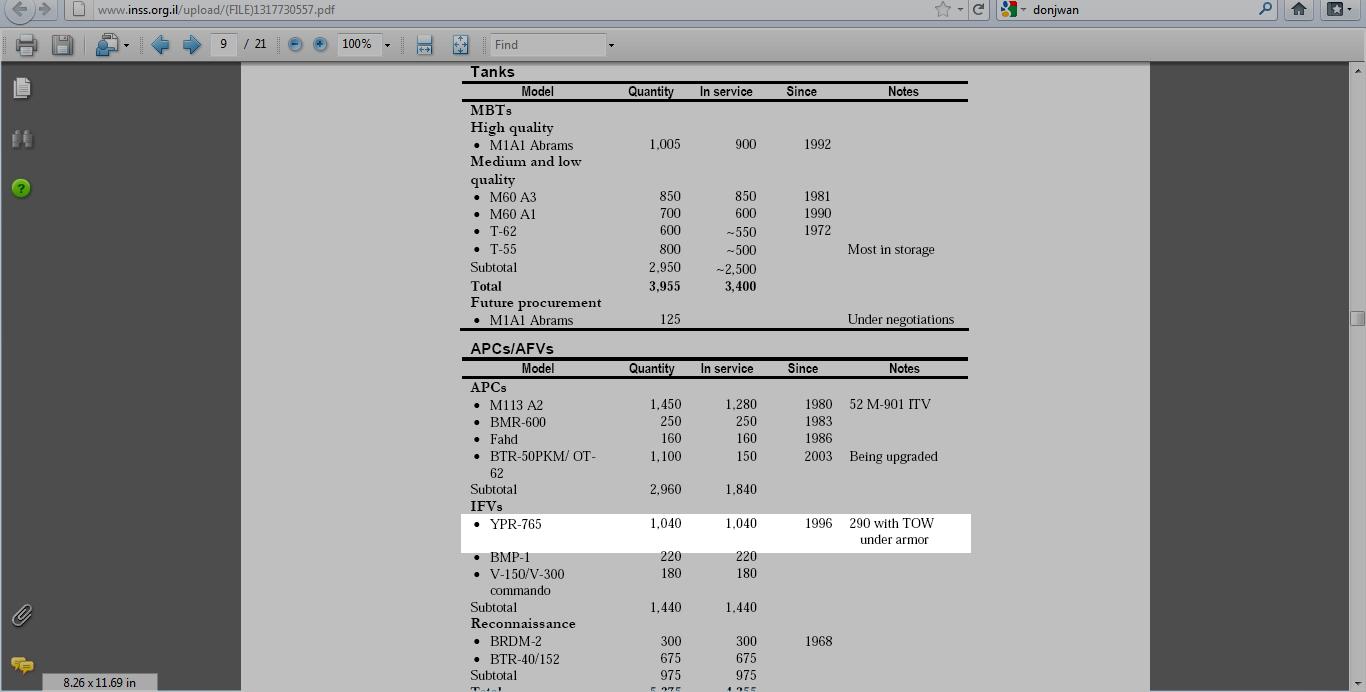This screenshot has height=692, width=1366.
Task: Click the note "Most in storage"
Action: point(891,250)
